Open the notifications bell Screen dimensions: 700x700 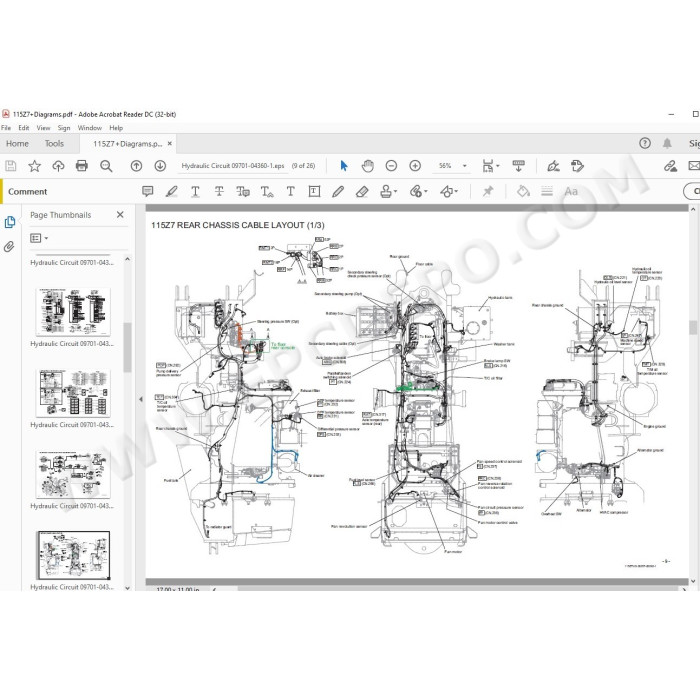point(667,143)
